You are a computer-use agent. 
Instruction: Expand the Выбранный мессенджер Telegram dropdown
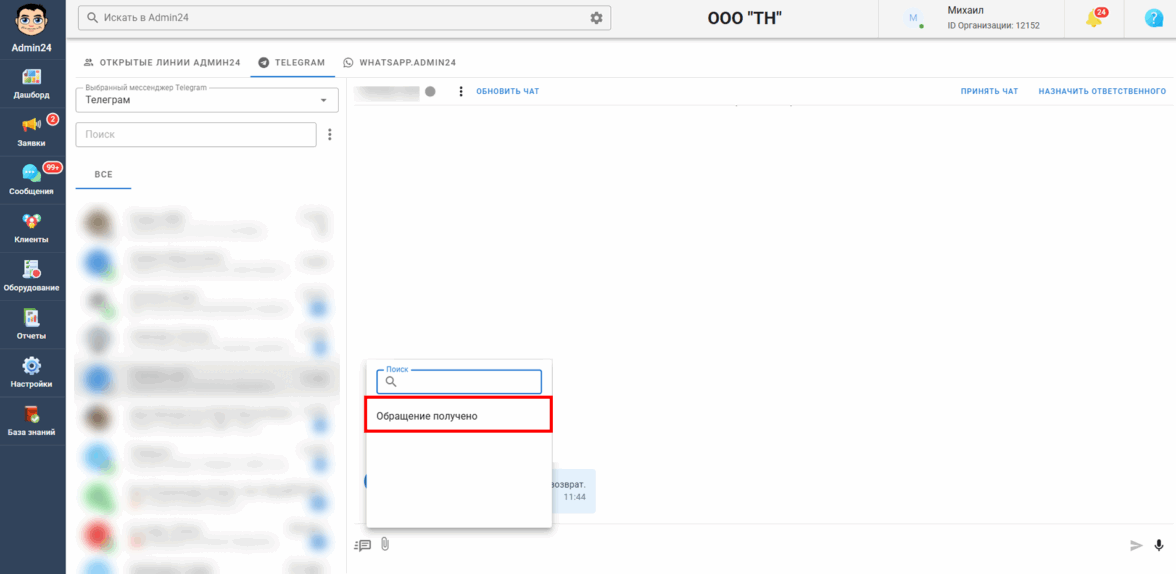[207, 100]
